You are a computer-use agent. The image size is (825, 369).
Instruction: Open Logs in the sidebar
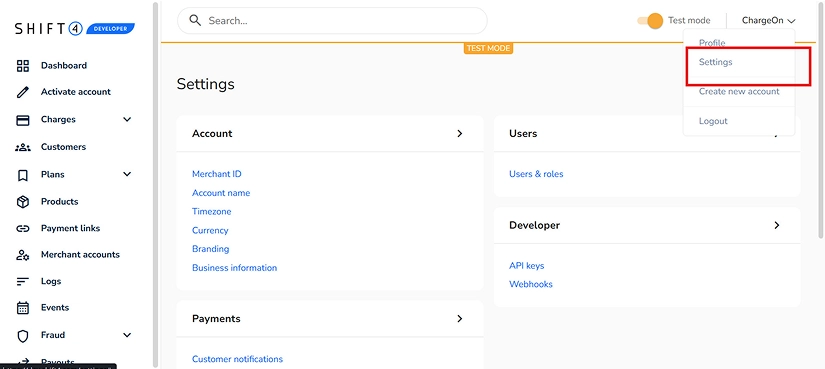pyautogui.click(x=51, y=281)
